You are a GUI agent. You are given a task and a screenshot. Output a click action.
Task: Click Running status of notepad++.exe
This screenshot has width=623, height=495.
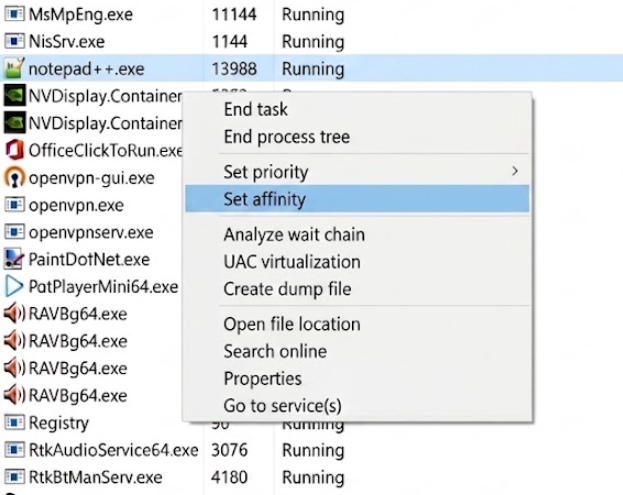(313, 69)
